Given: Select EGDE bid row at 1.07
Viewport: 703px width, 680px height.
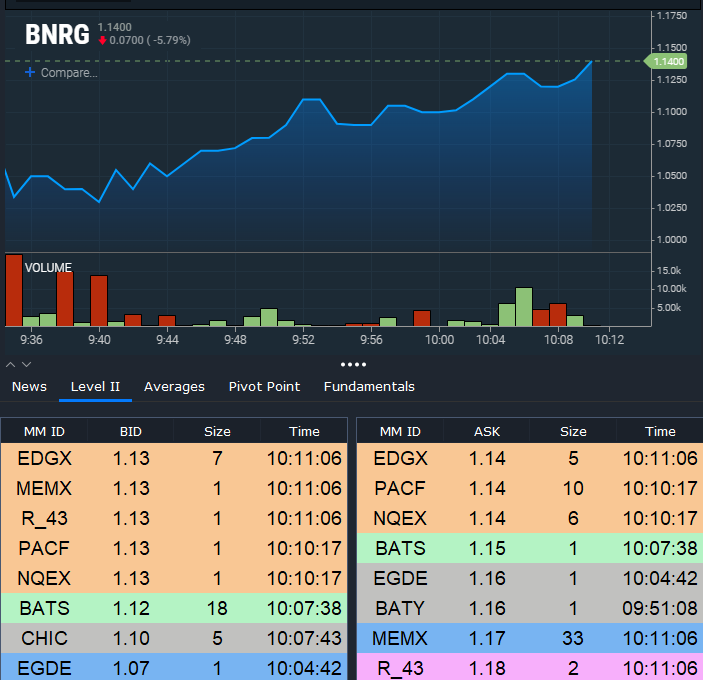Looking at the screenshot, I should coord(174,667).
